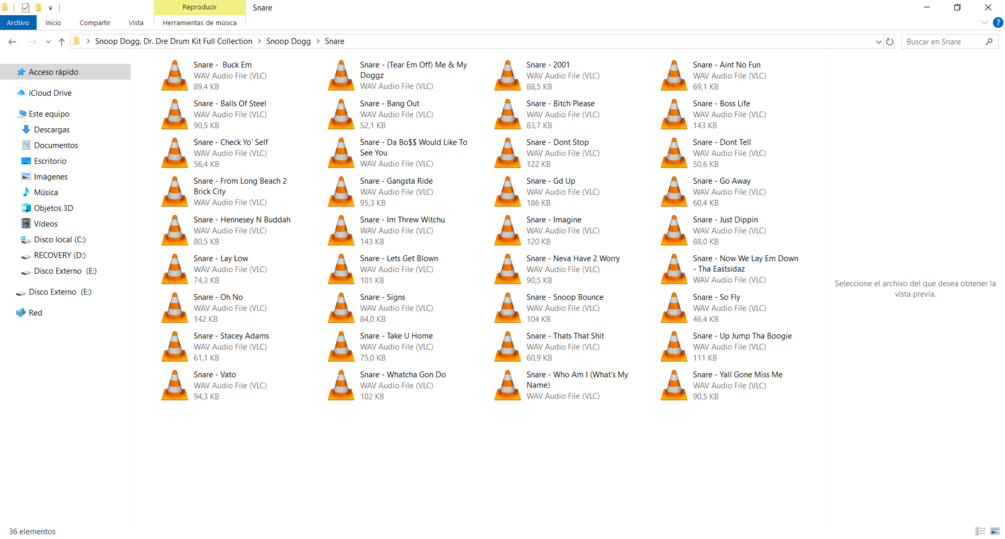The width and height of the screenshot is (1005, 539).
Task: Select the icon of Snare - Aint No Fun
Action: click(x=674, y=76)
